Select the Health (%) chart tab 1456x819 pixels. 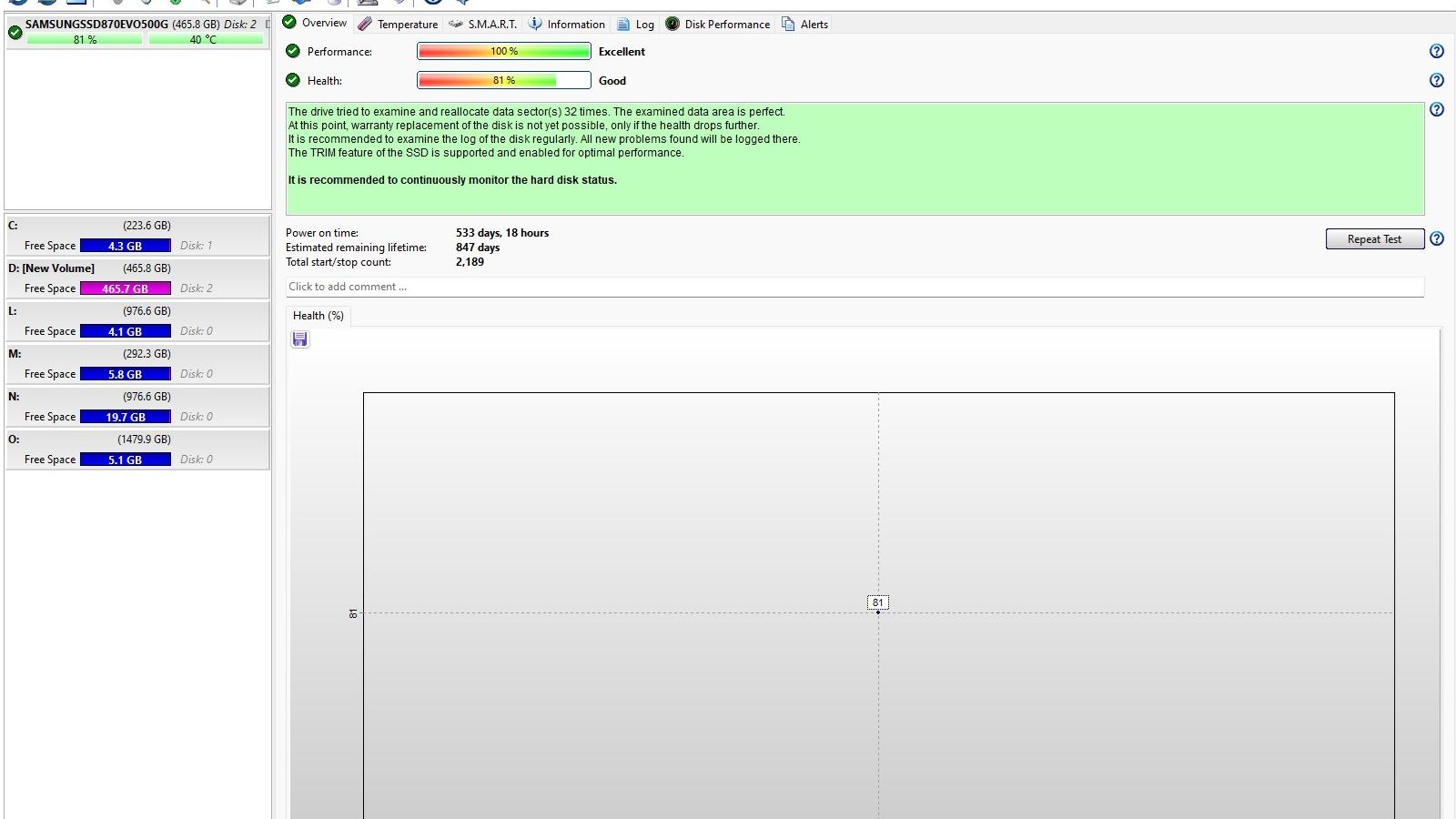pos(318,316)
